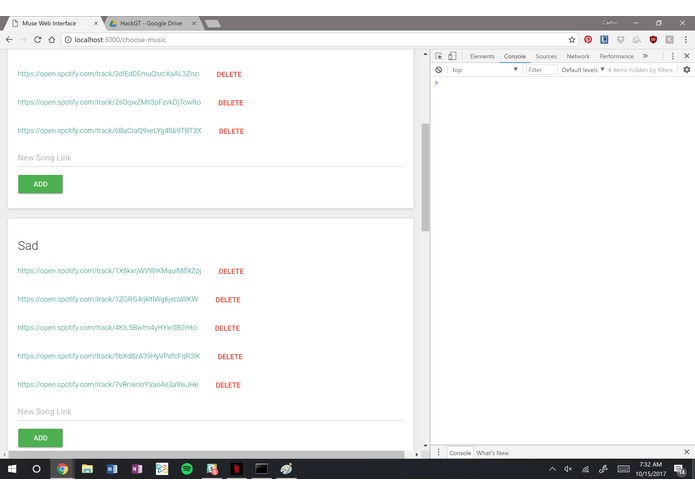Screen dimensions: 695x494
Task: Delete track 2dlEdDEmuQsrcXaAL3Znzi
Action: point(229,74)
